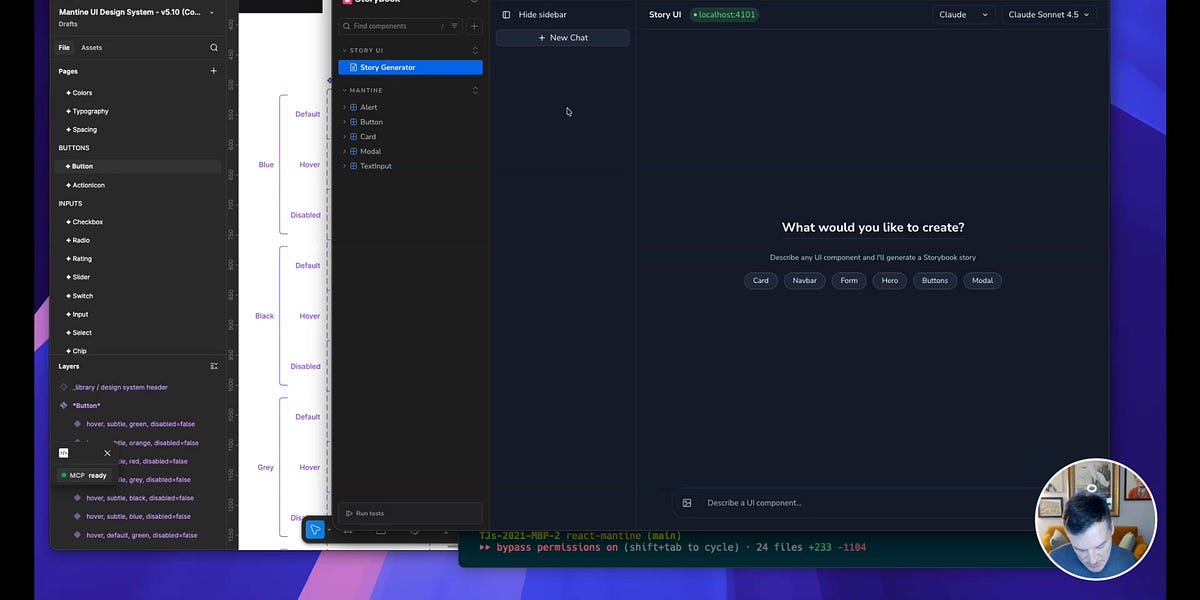The width and height of the screenshot is (1200, 600).
Task: Switch to the Assets tab
Action: pos(91,47)
